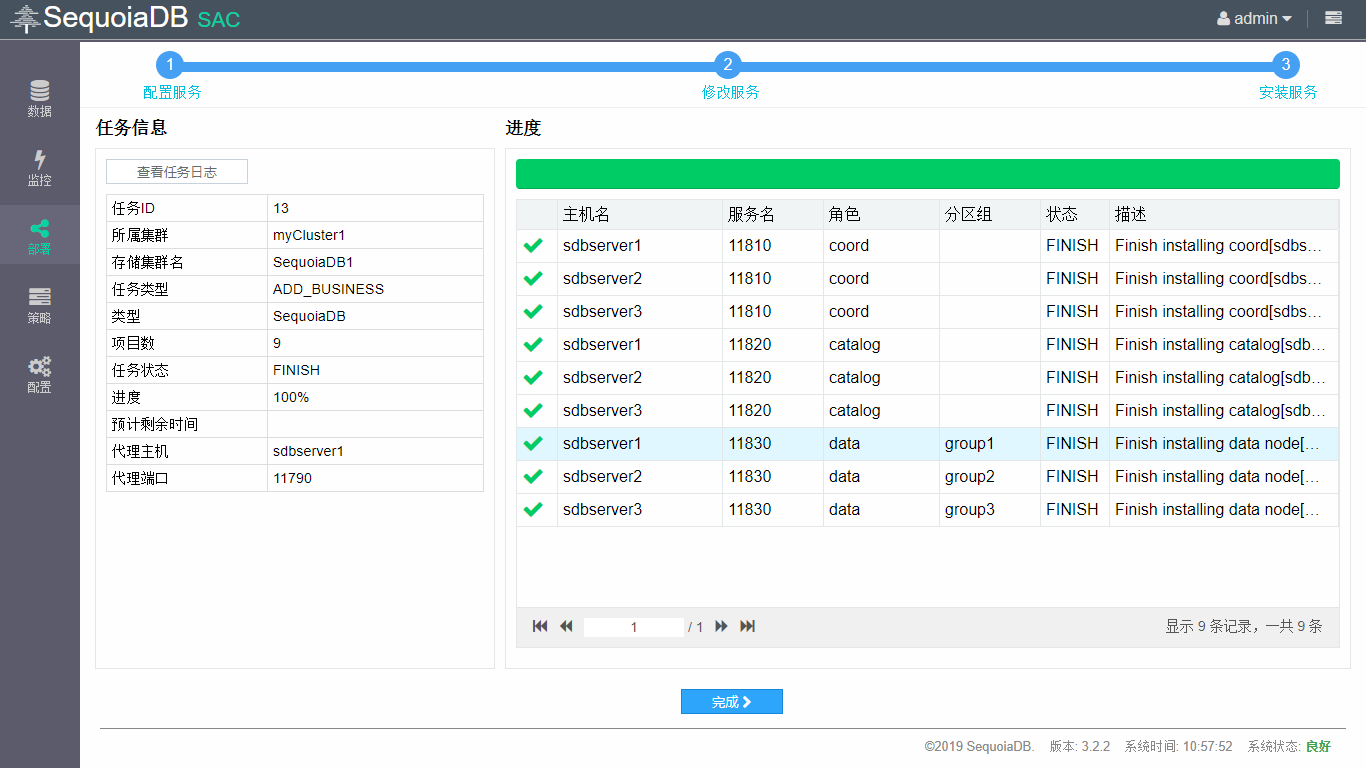Go to next page of table
Screen dimensions: 1366x768
point(721,626)
